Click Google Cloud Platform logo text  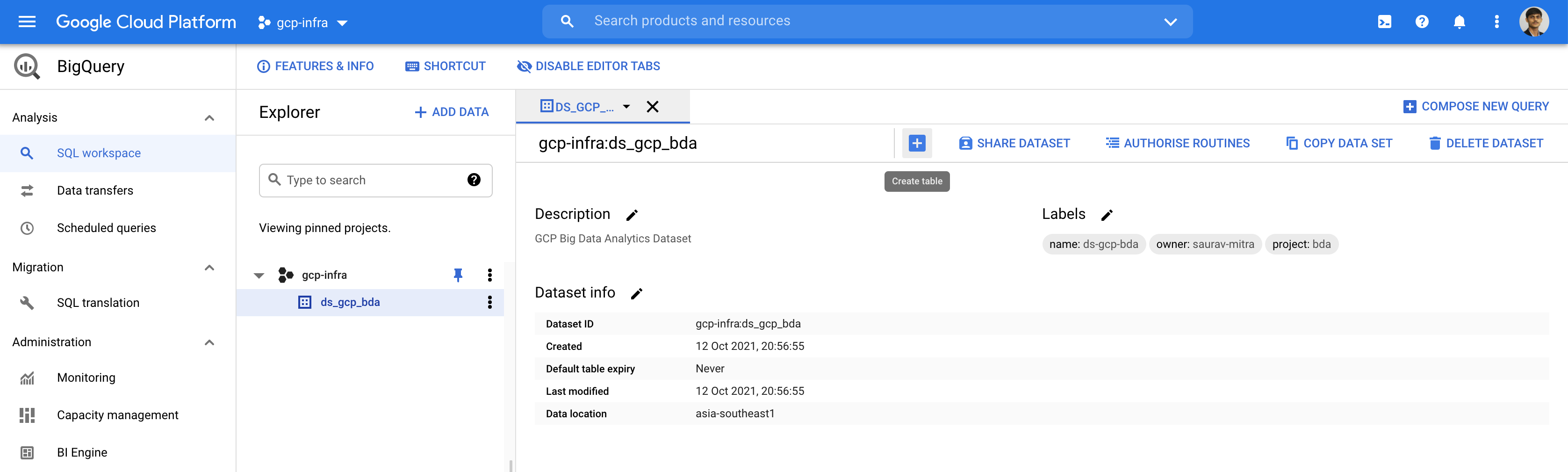point(146,22)
